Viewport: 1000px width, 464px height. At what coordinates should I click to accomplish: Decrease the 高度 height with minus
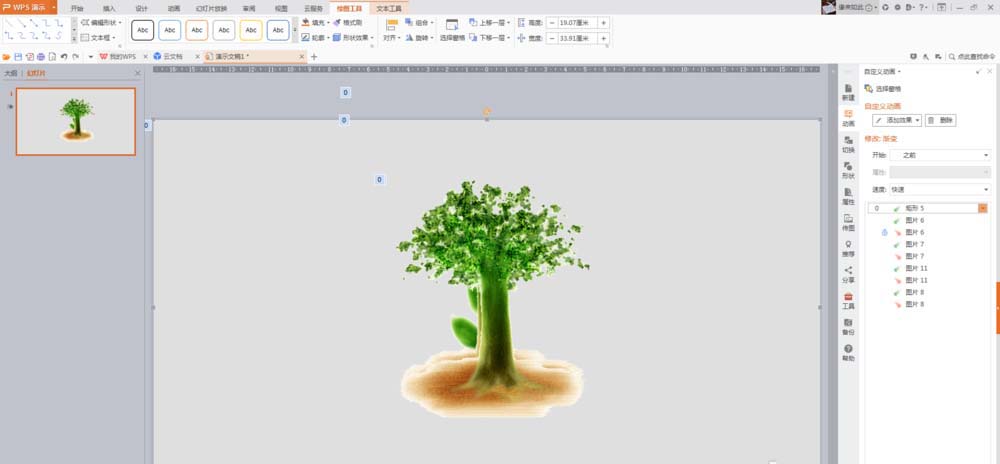pyautogui.click(x=552, y=22)
